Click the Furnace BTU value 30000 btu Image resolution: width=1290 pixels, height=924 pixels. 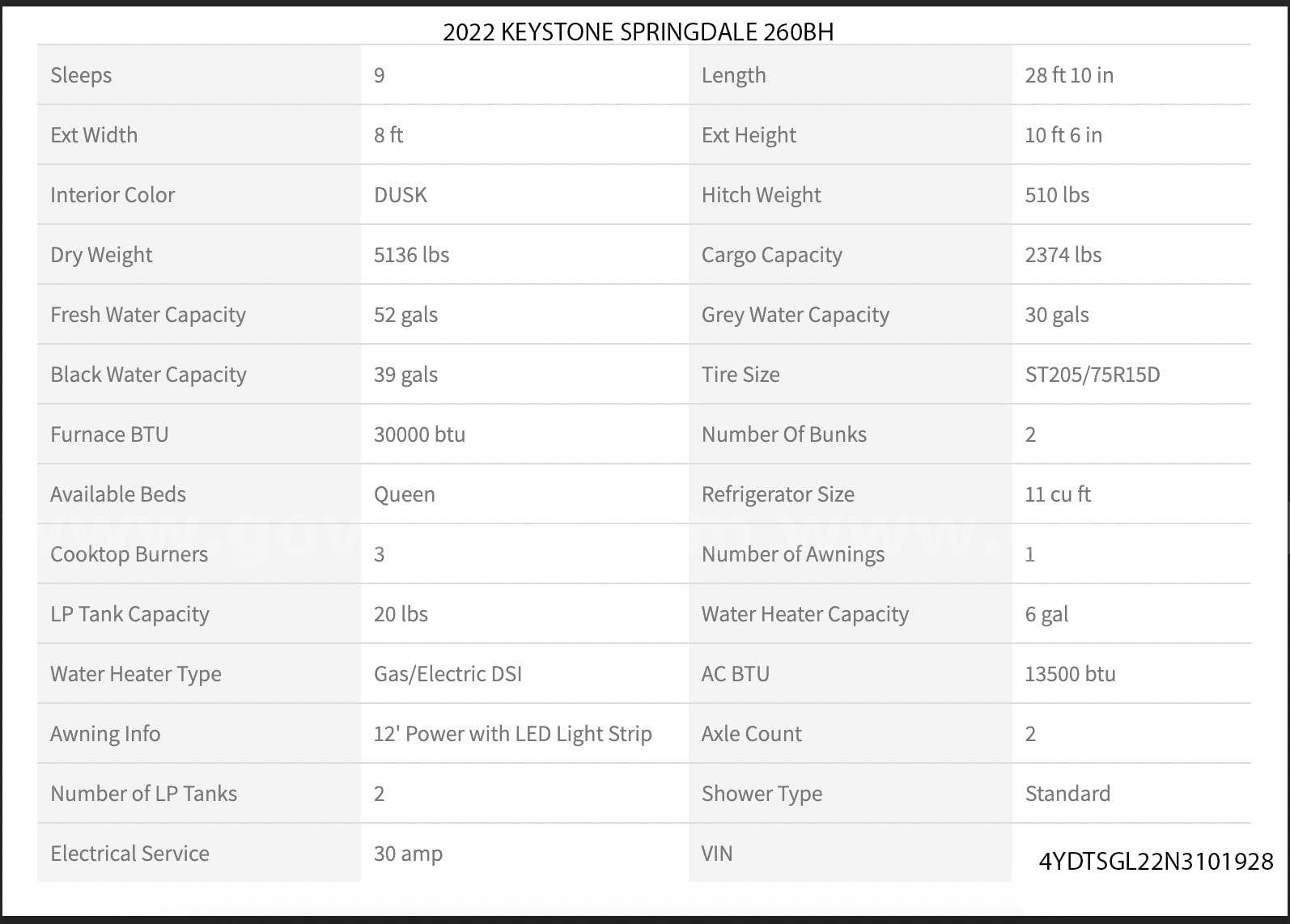click(419, 434)
